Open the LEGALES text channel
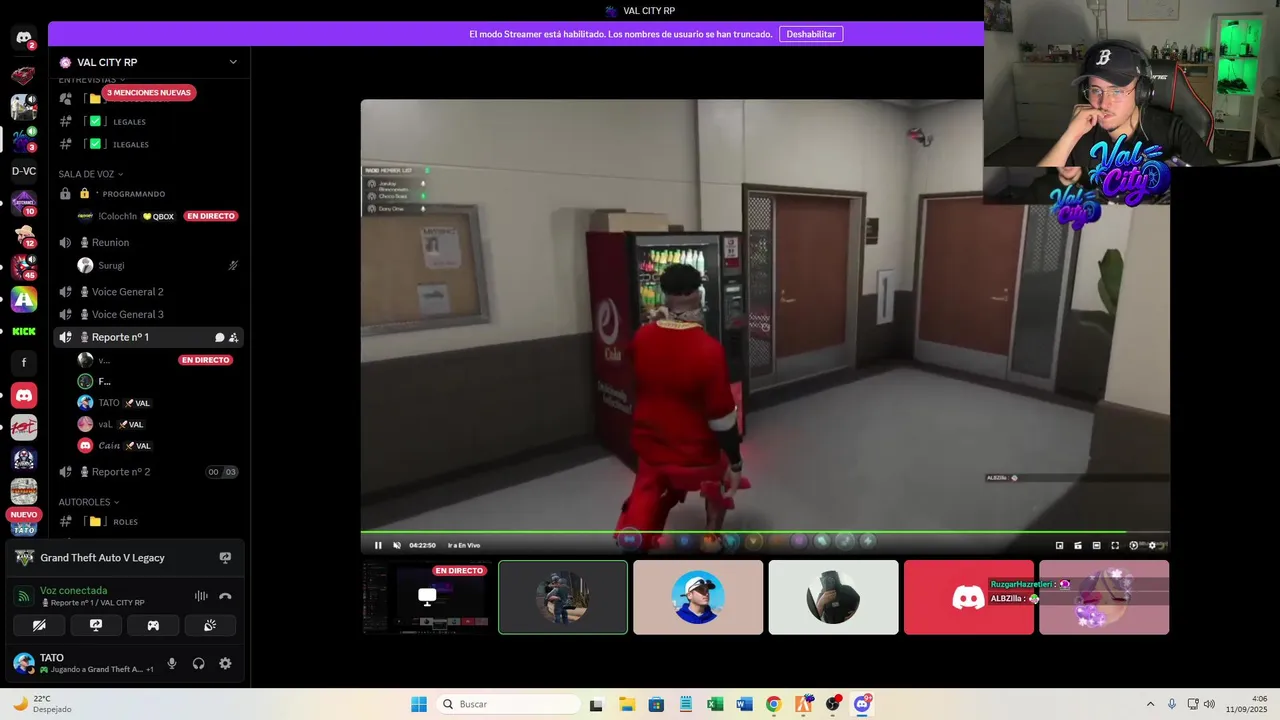Image resolution: width=1280 pixels, height=720 pixels. click(148, 121)
